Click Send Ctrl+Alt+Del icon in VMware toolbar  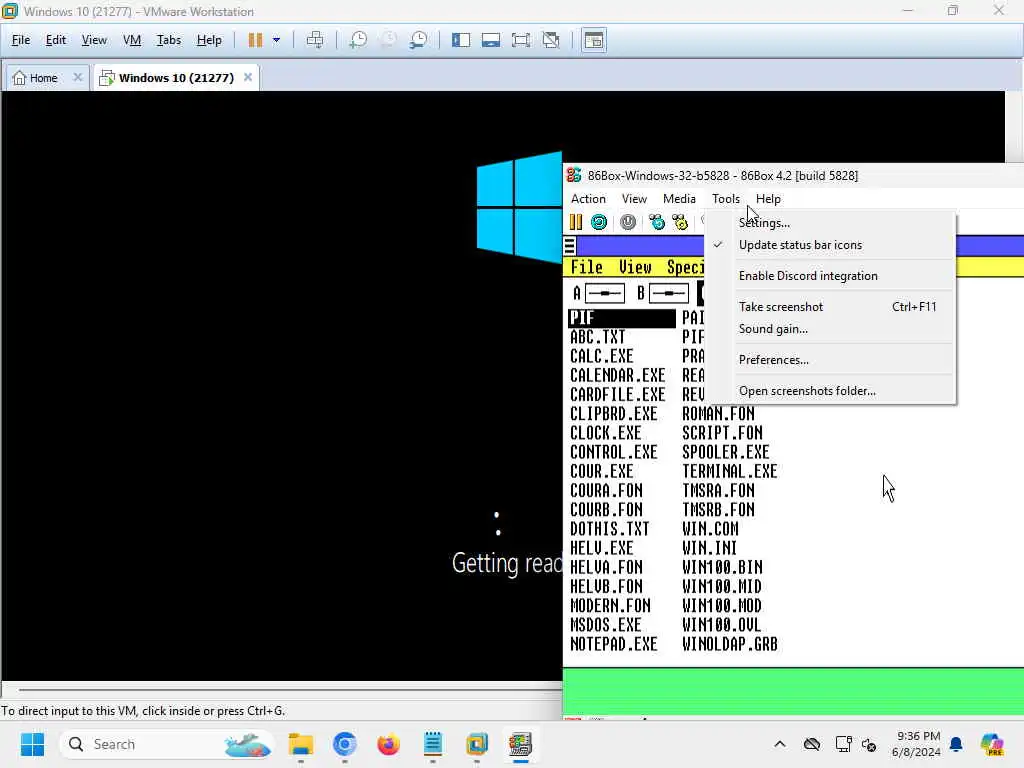pos(315,40)
